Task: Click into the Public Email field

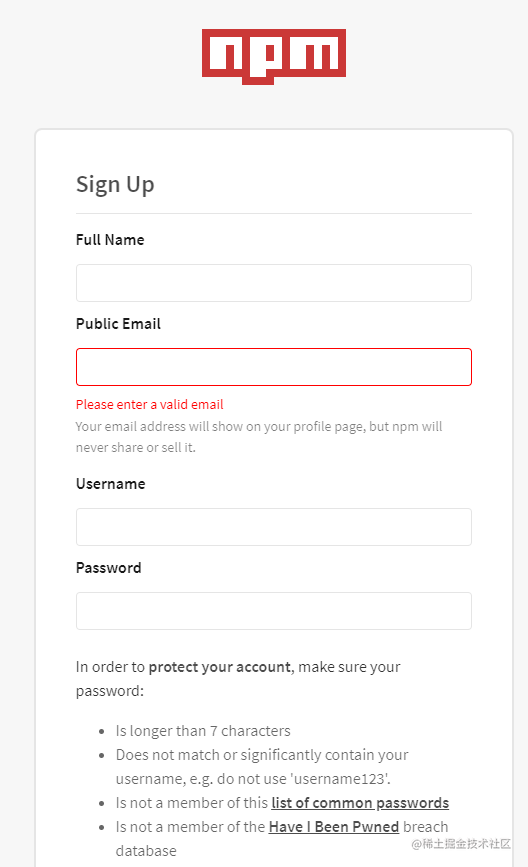Action: [274, 367]
